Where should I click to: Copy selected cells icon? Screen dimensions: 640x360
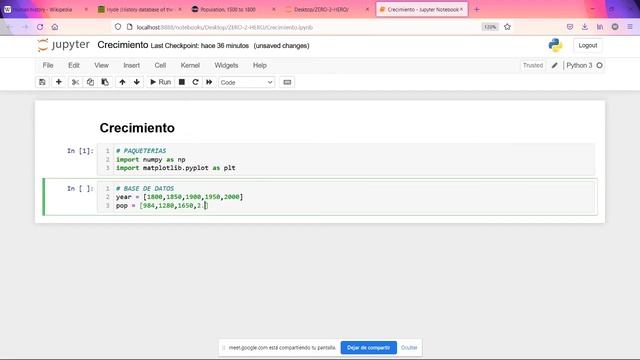[x=90, y=82]
